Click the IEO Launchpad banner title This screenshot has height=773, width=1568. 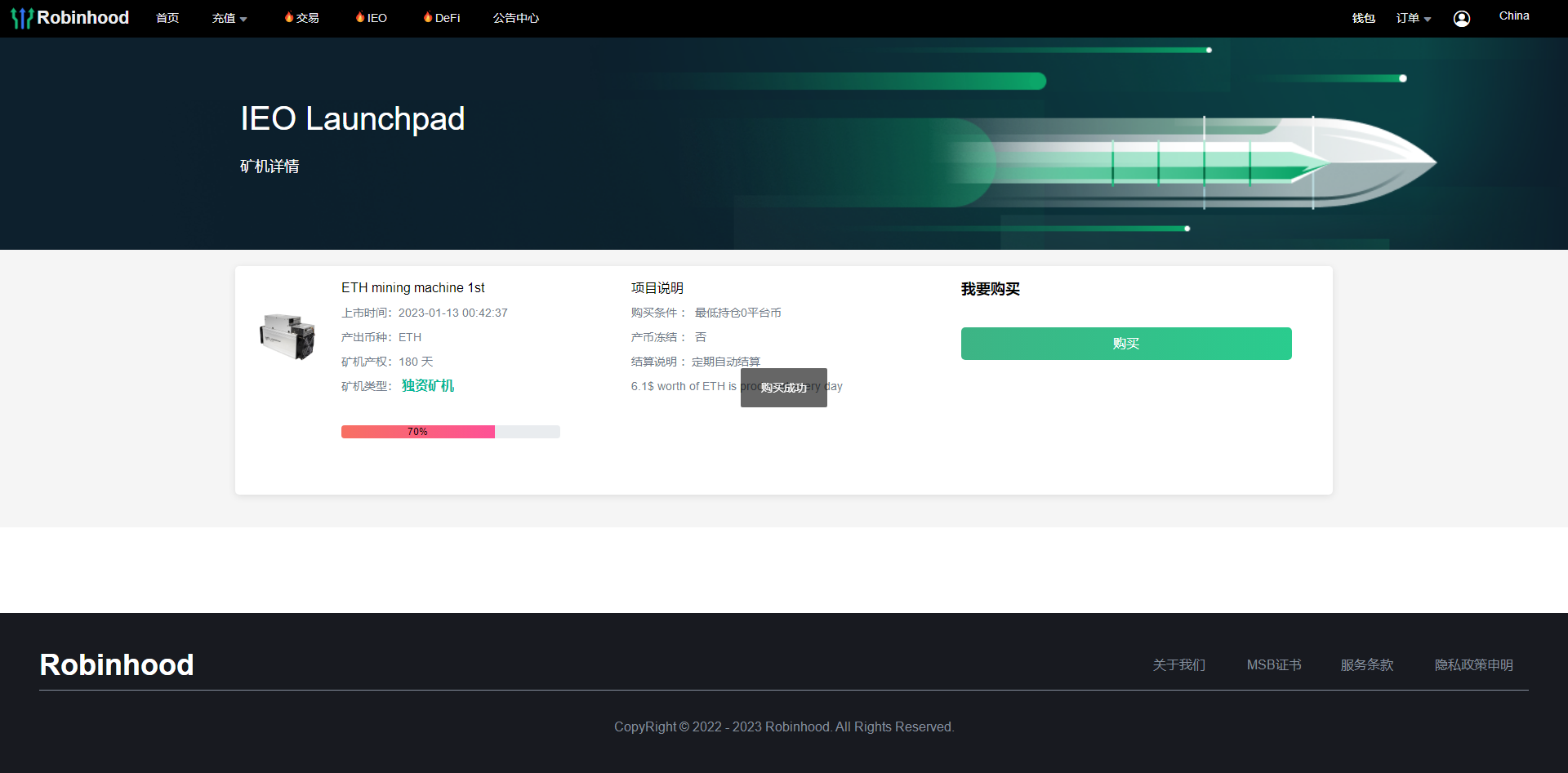353,119
